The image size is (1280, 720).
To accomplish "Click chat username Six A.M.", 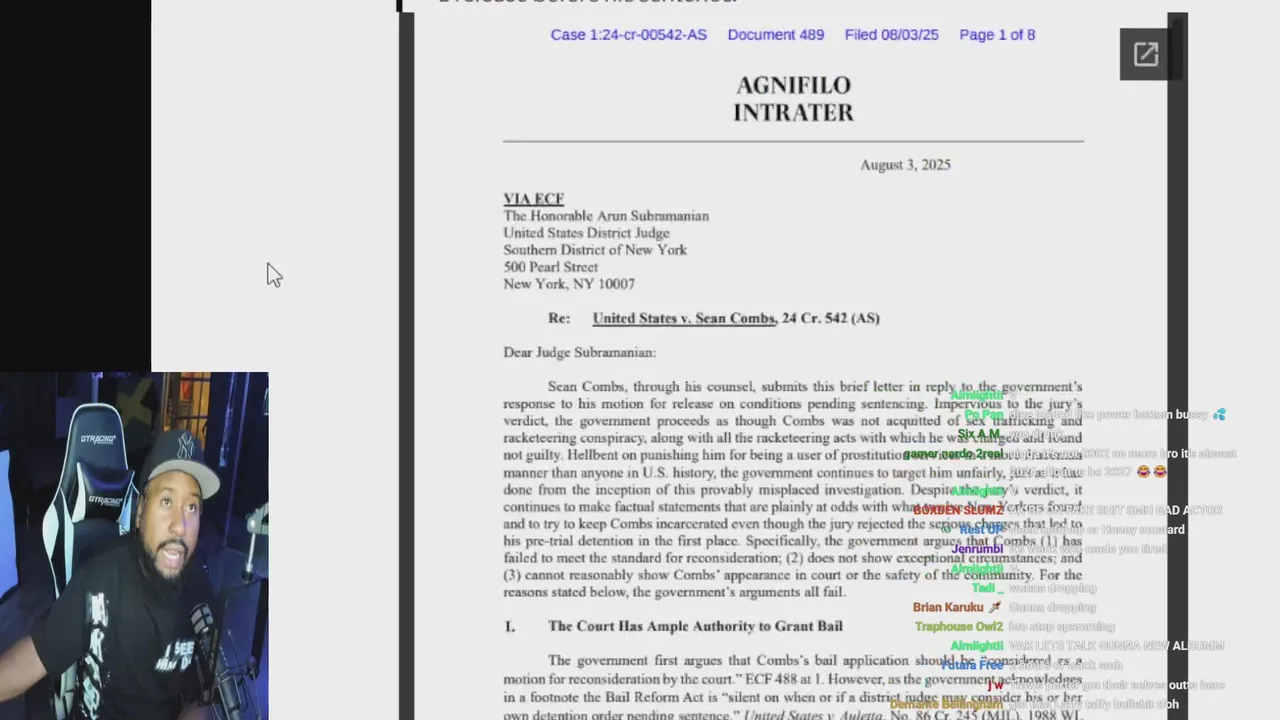I will pos(978,434).
